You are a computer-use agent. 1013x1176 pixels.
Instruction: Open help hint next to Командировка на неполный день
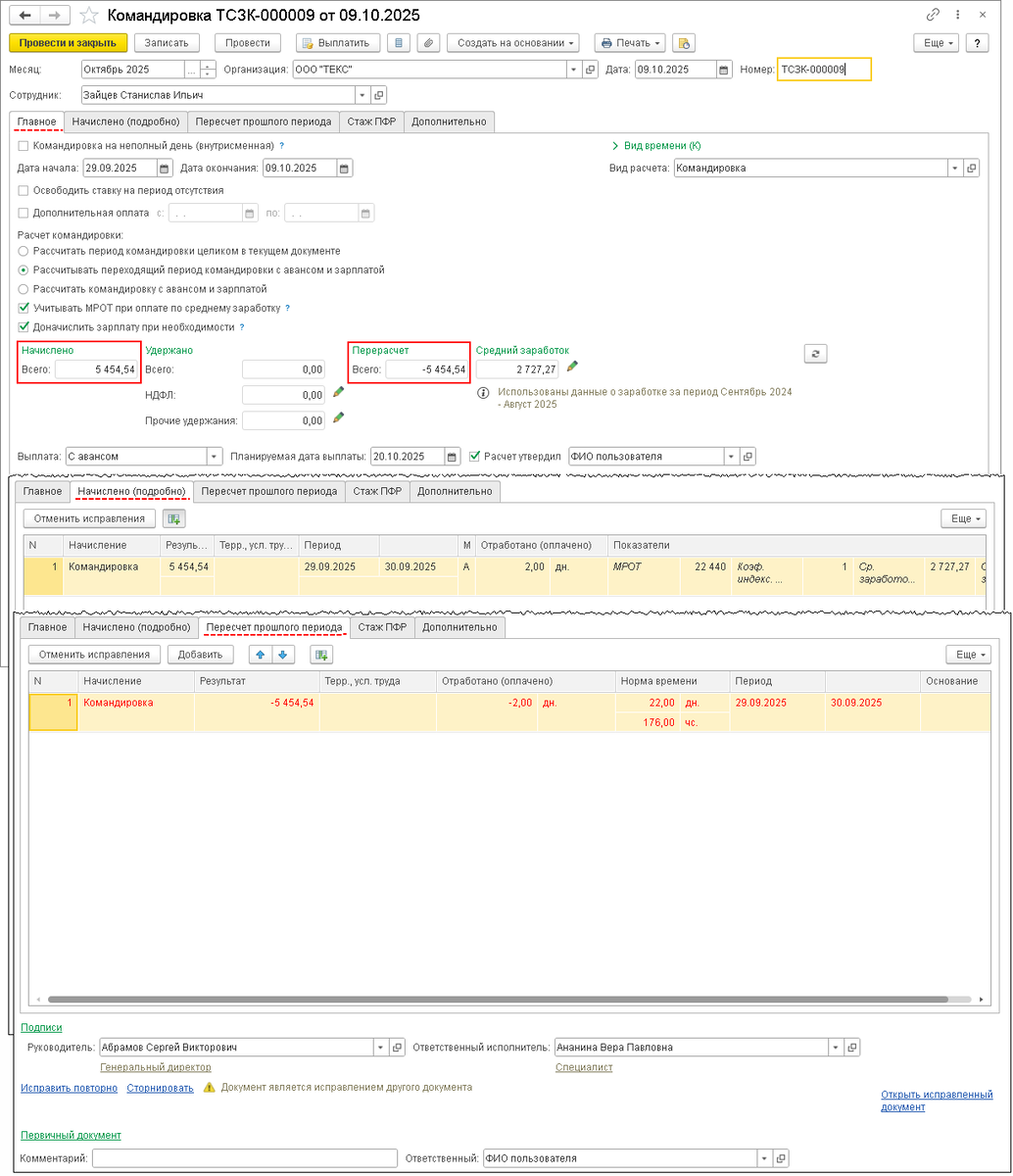(282, 145)
